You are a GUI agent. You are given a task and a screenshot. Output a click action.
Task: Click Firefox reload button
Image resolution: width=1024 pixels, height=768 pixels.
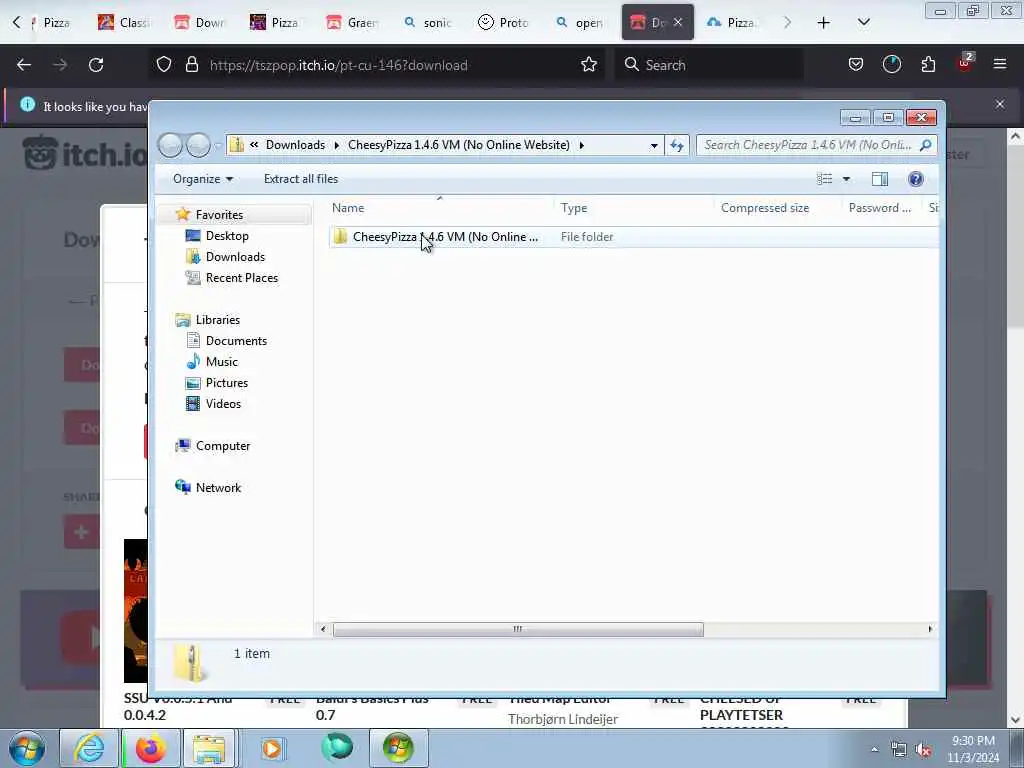pyautogui.click(x=96, y=65)
